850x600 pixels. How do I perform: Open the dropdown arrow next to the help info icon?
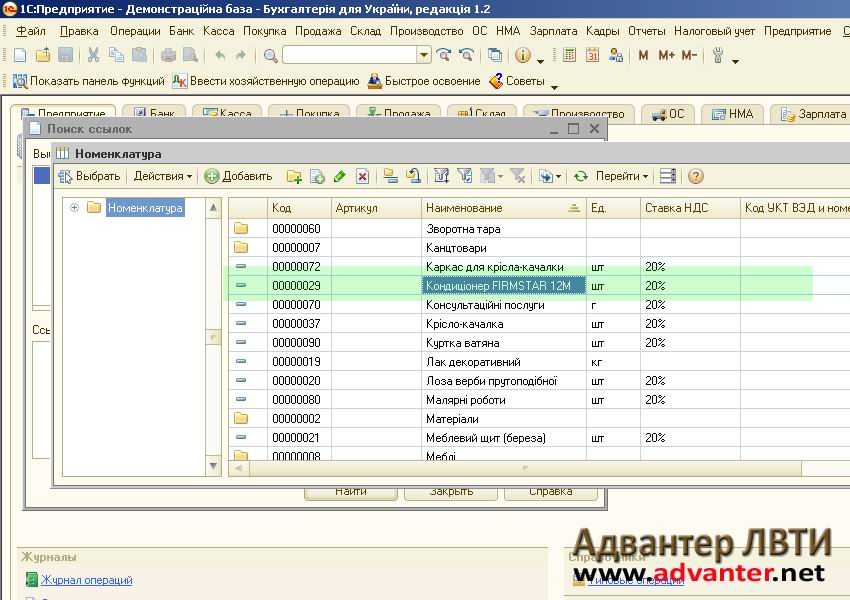(540, 61)
